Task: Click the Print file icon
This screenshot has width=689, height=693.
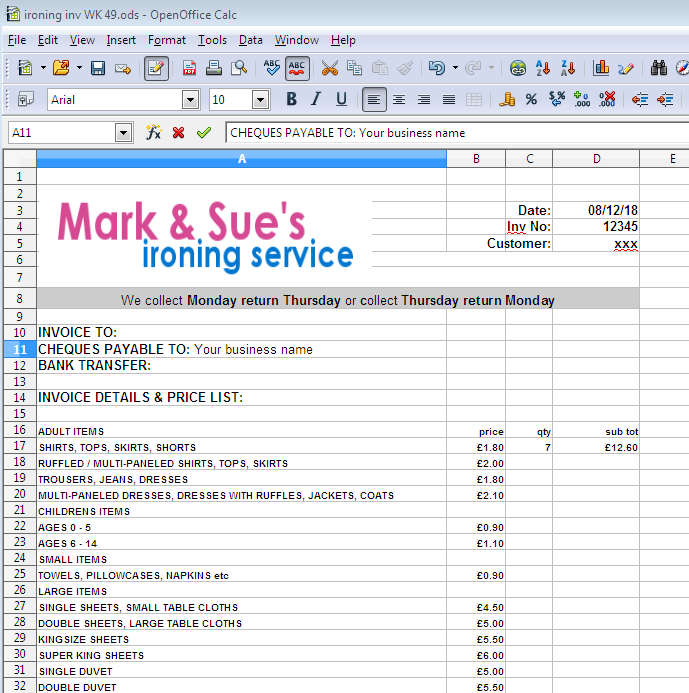Action: tap(214, 68)
